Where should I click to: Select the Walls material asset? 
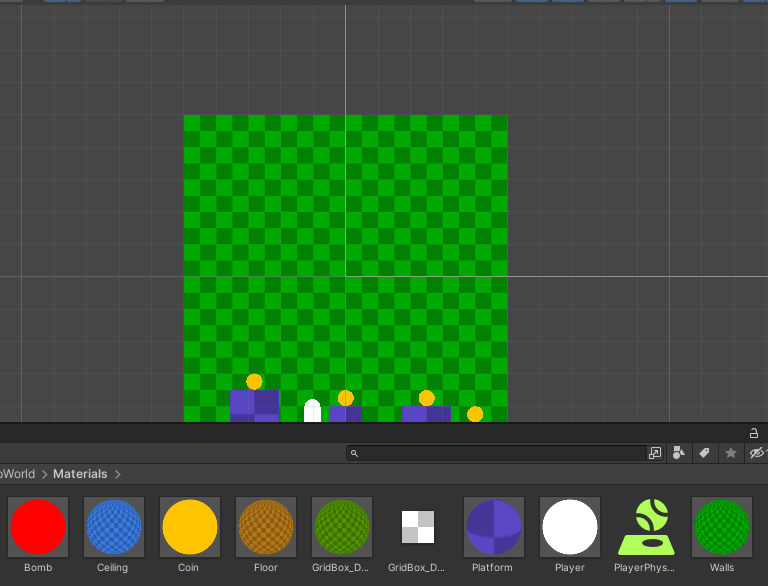[x=722, y=527]
